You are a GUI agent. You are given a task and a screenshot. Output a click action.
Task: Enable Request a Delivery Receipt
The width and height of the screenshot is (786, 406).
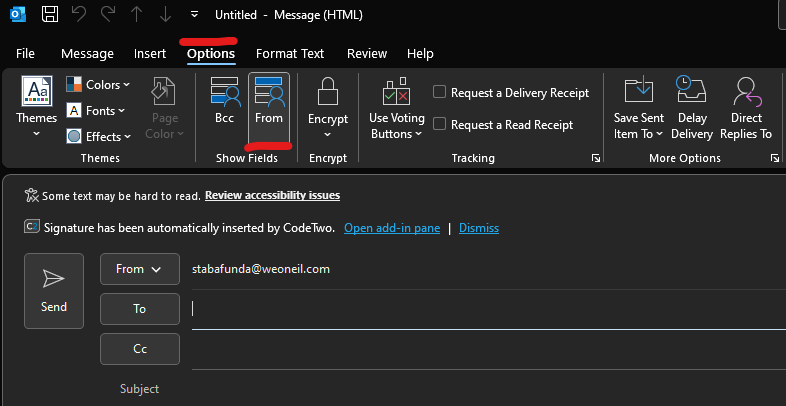pyautogui.click(x=440, y=92)
